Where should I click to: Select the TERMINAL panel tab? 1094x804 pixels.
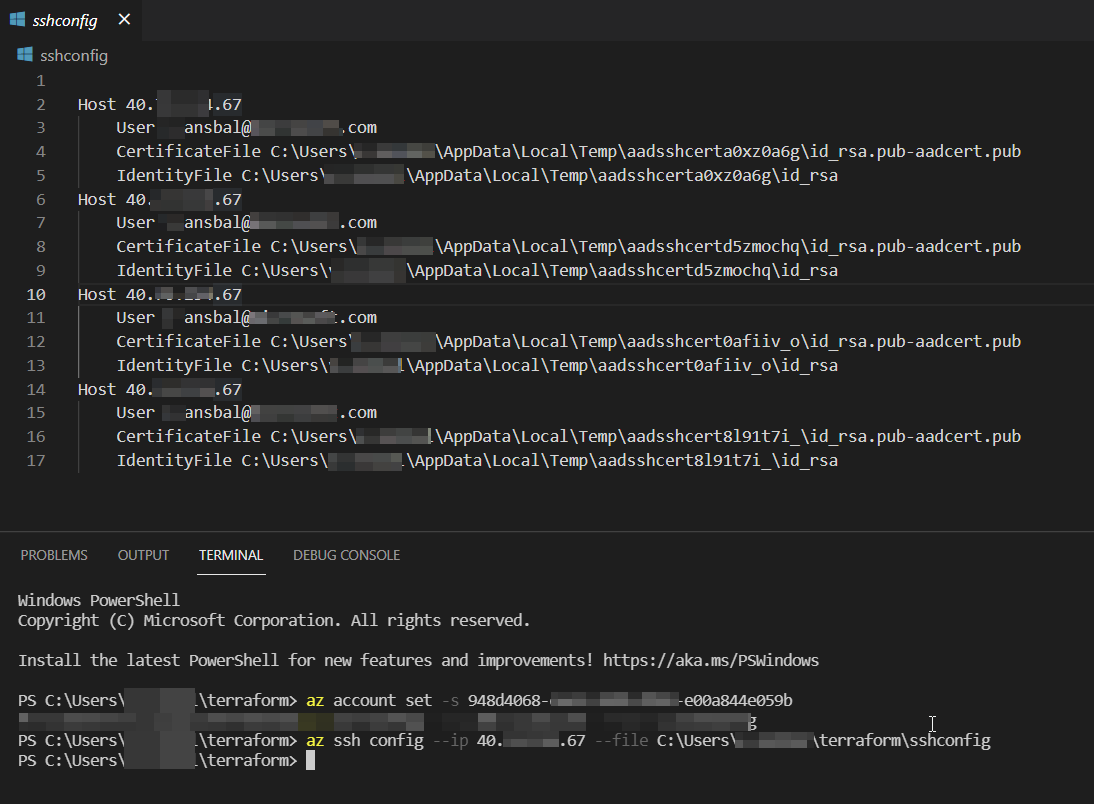[231, 555]
